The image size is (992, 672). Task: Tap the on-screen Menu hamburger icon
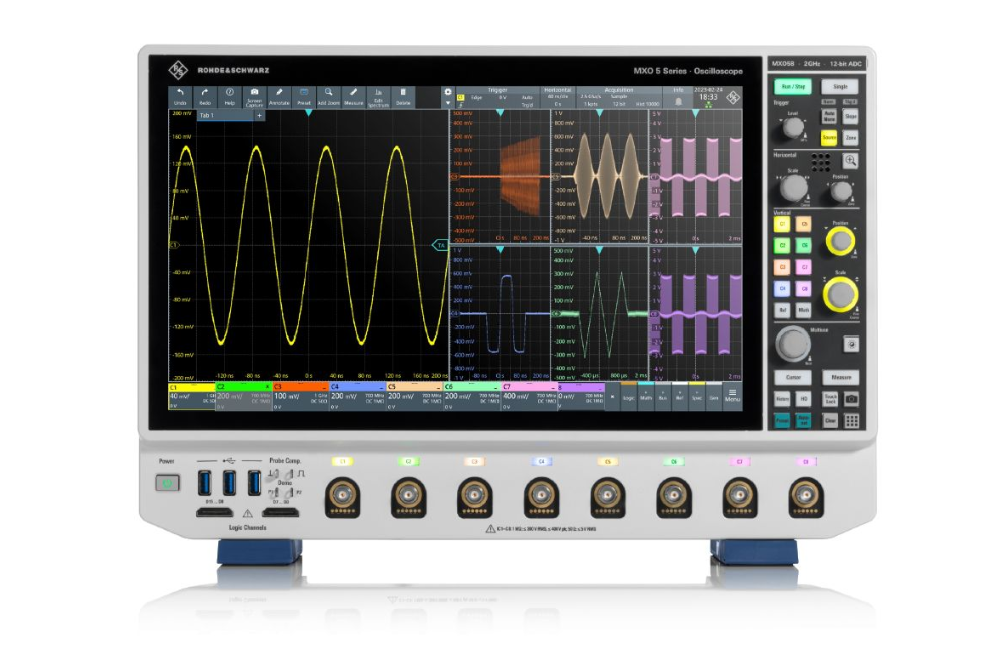coord(732,395)
